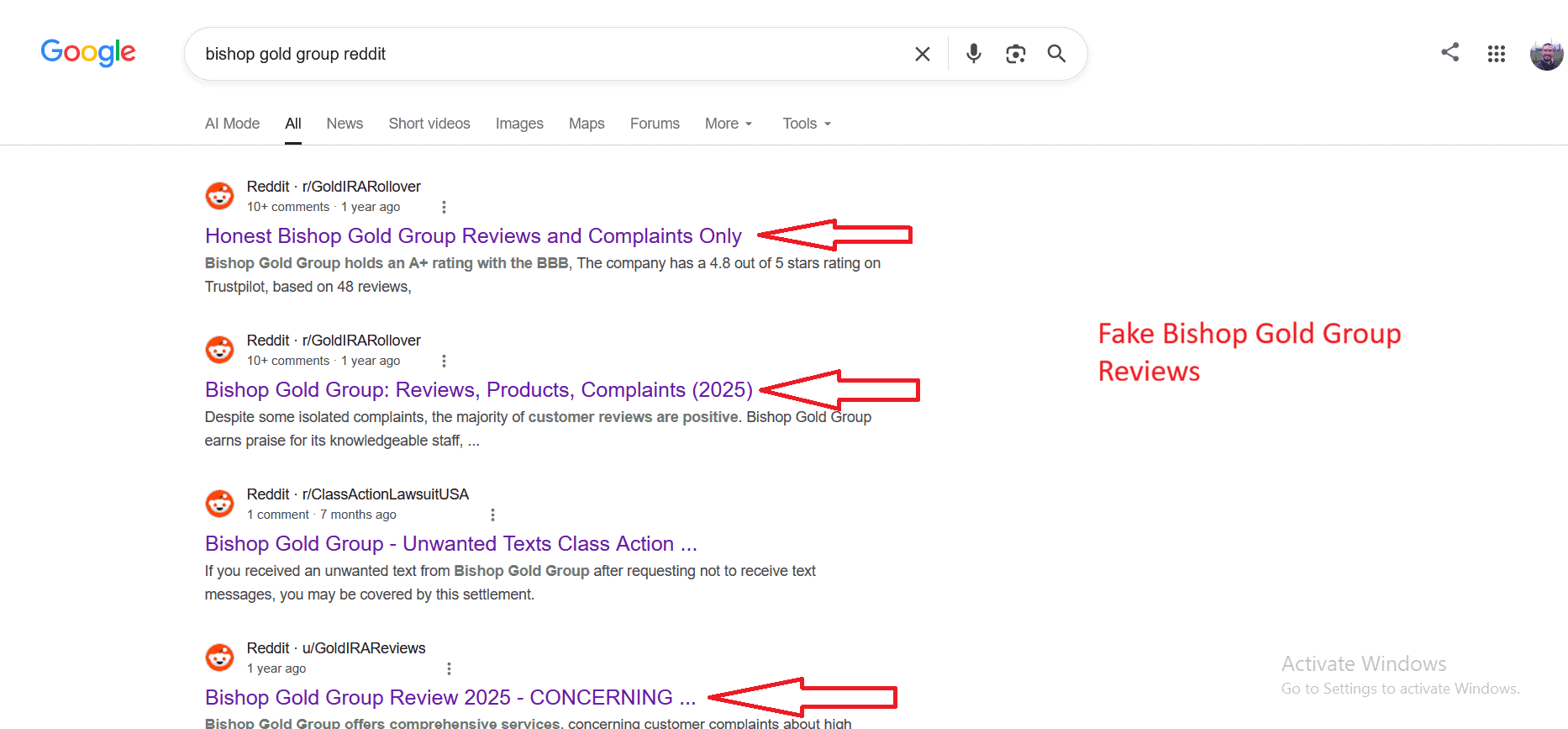Screen dimensions: 1568x729
Task: Click Reddit favicon for Reviews, Products, Complaints result
Action: click(x=220, y=350)
